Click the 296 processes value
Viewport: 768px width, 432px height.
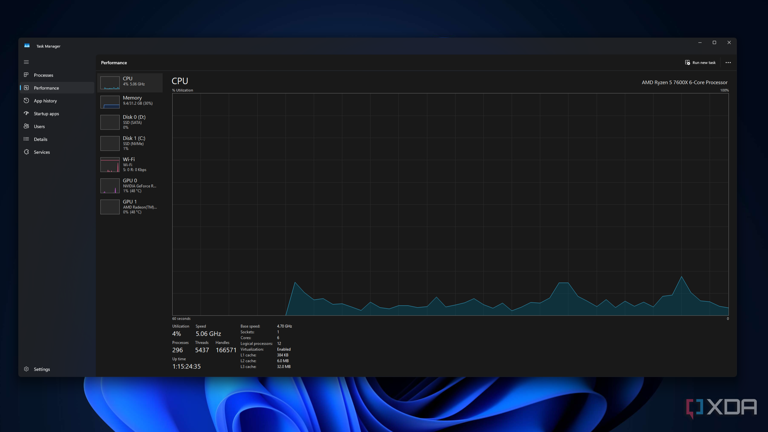click(177, 350)
